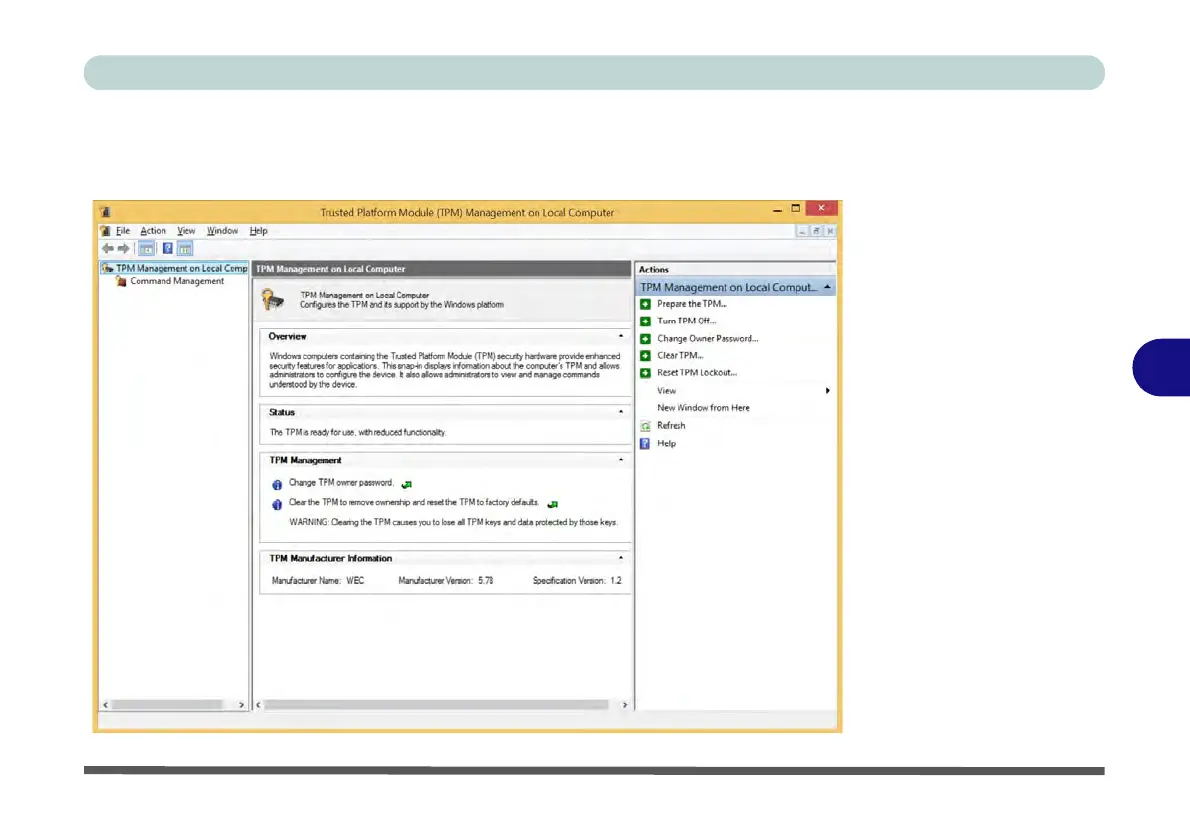1190x838 pixels.
Task: Click green arrow beside Change TPM owner password
Action: click(x=407, y=484)
